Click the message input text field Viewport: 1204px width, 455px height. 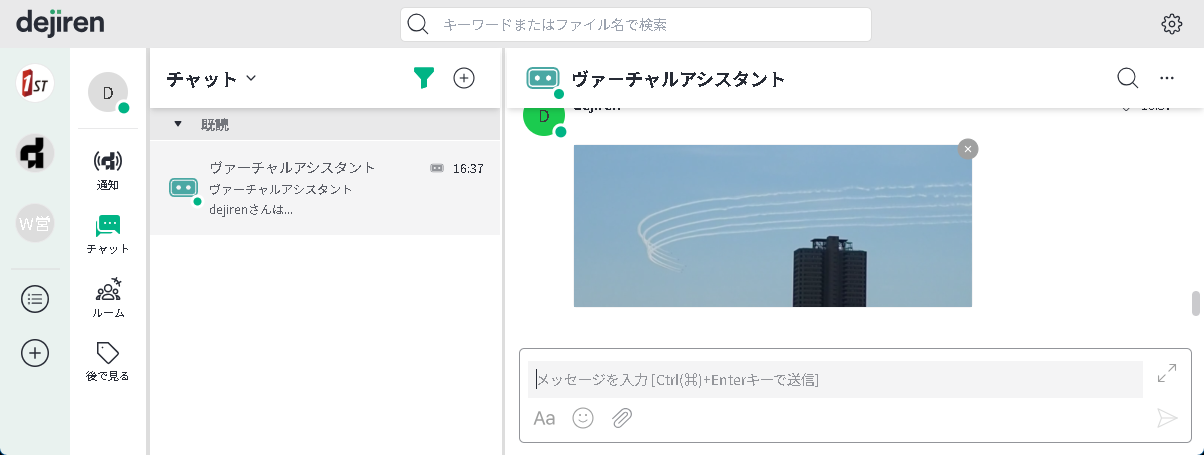[x=835, y=380]
